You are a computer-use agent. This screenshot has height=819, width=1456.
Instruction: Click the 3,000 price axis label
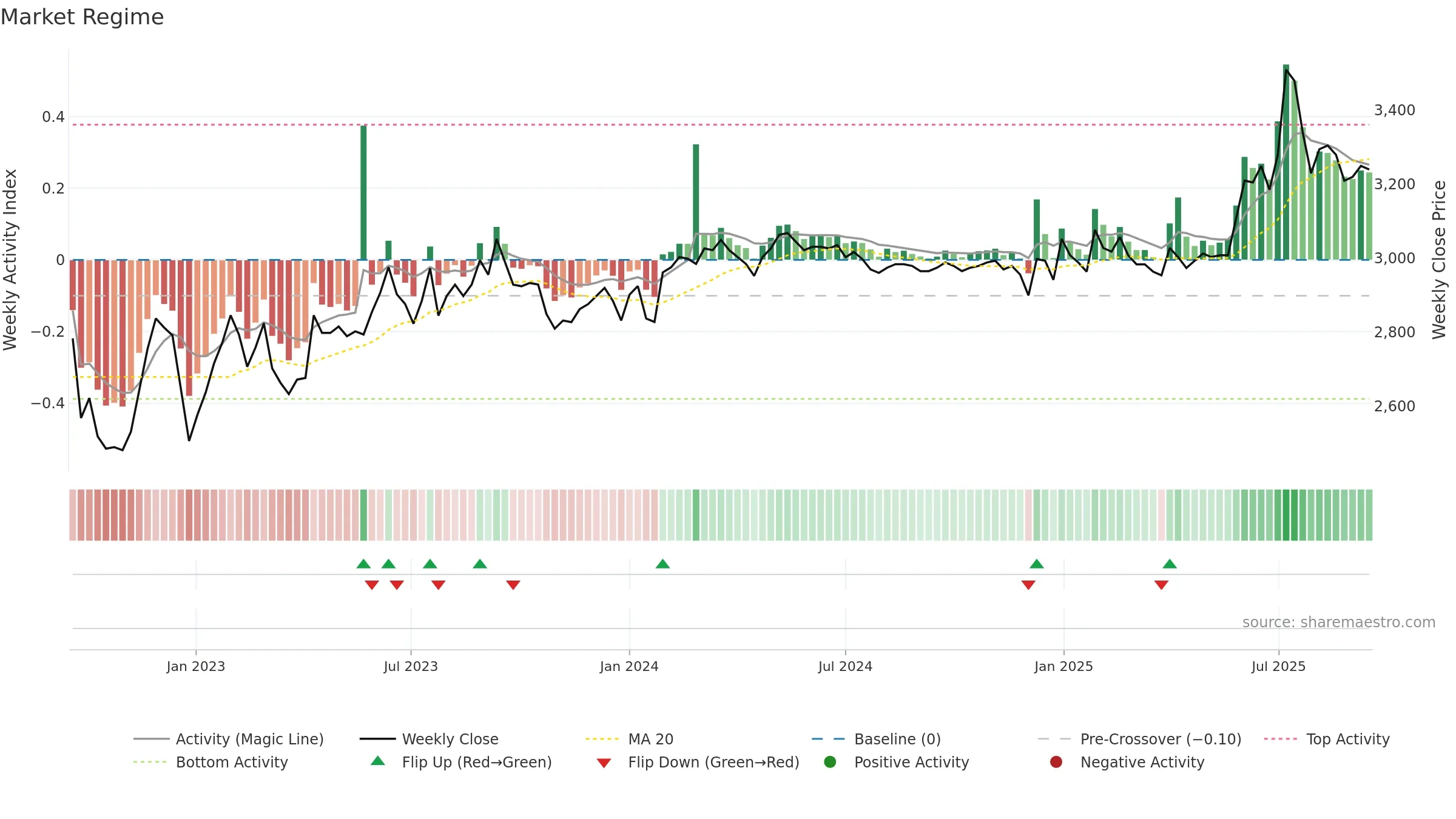(x=1394, y=258)
